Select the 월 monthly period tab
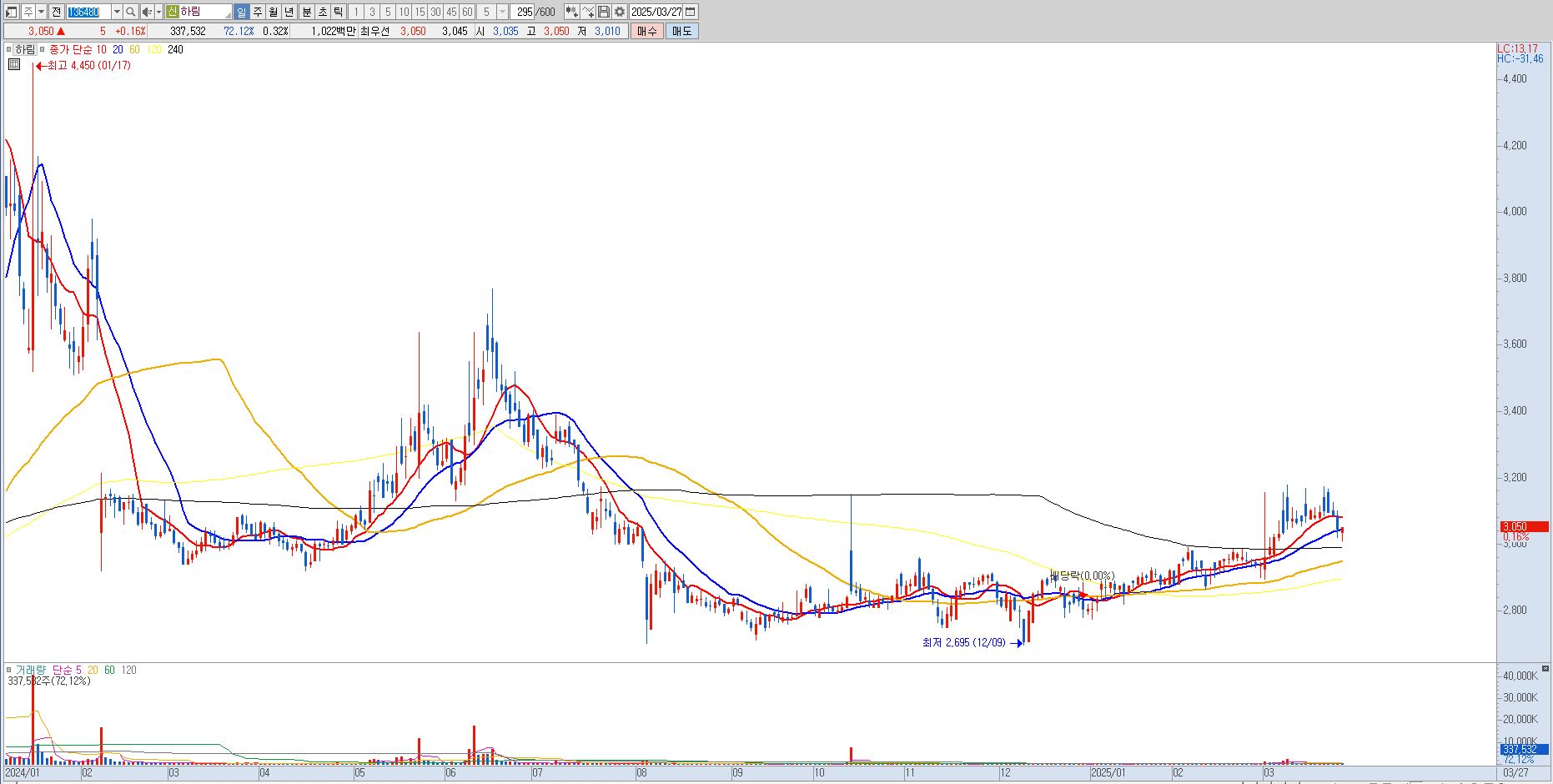This screenshot has width=1553, height=784. coord(273,12)
